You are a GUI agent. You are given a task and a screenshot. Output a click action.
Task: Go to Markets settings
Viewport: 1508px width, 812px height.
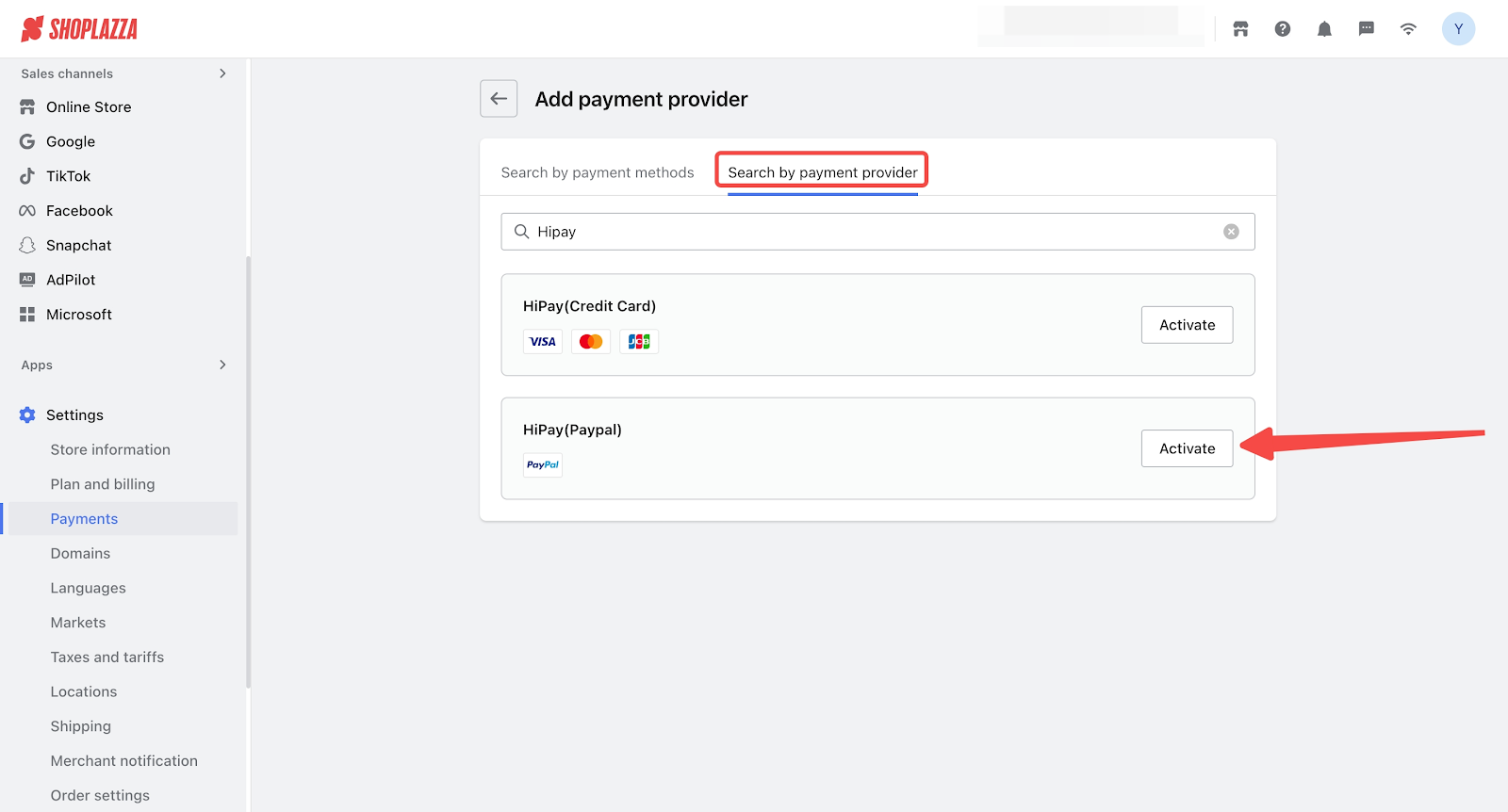[78, 623]
